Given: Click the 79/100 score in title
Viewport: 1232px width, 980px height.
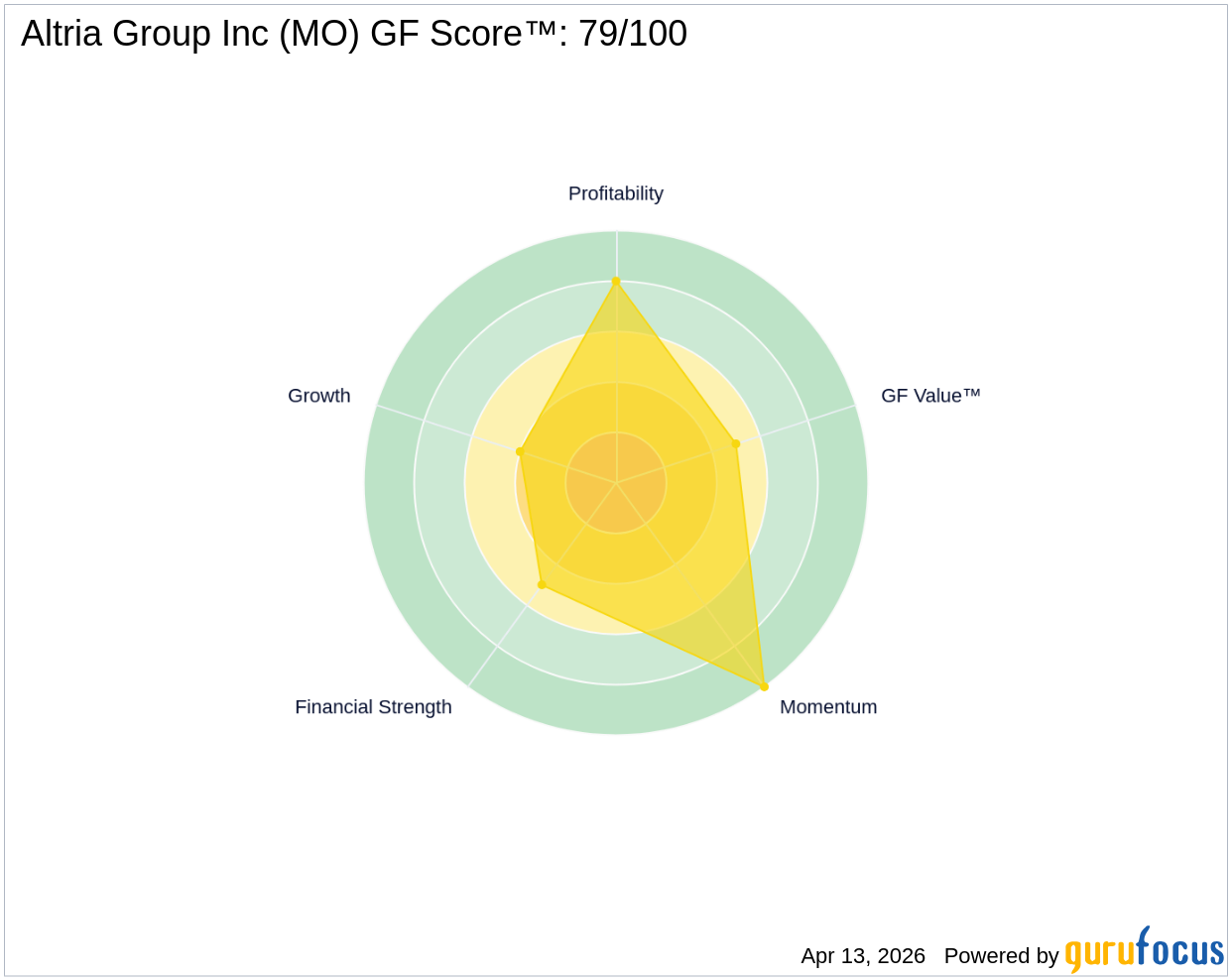Looking at the screenshot, I should pyautogui.click(x=633, y=34).
